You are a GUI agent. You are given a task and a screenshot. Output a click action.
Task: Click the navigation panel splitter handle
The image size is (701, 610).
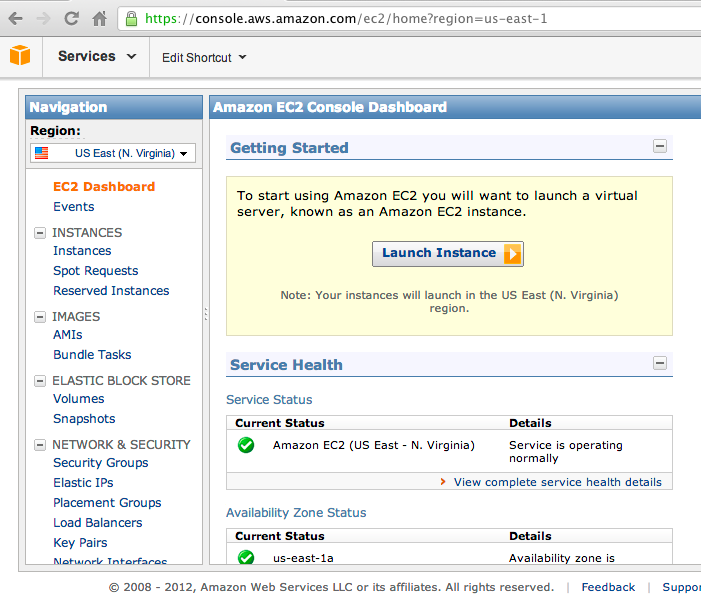(206, 314)
